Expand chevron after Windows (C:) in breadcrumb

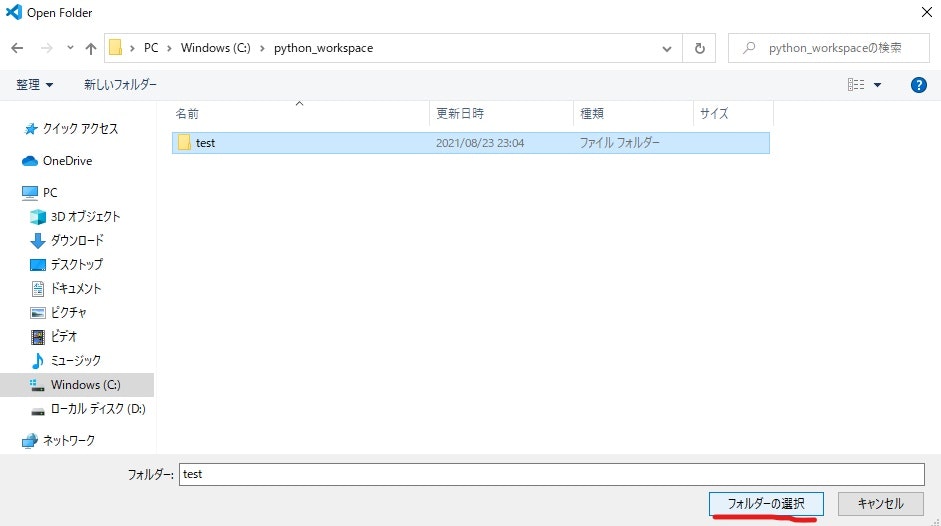click(x=262, y=48)
